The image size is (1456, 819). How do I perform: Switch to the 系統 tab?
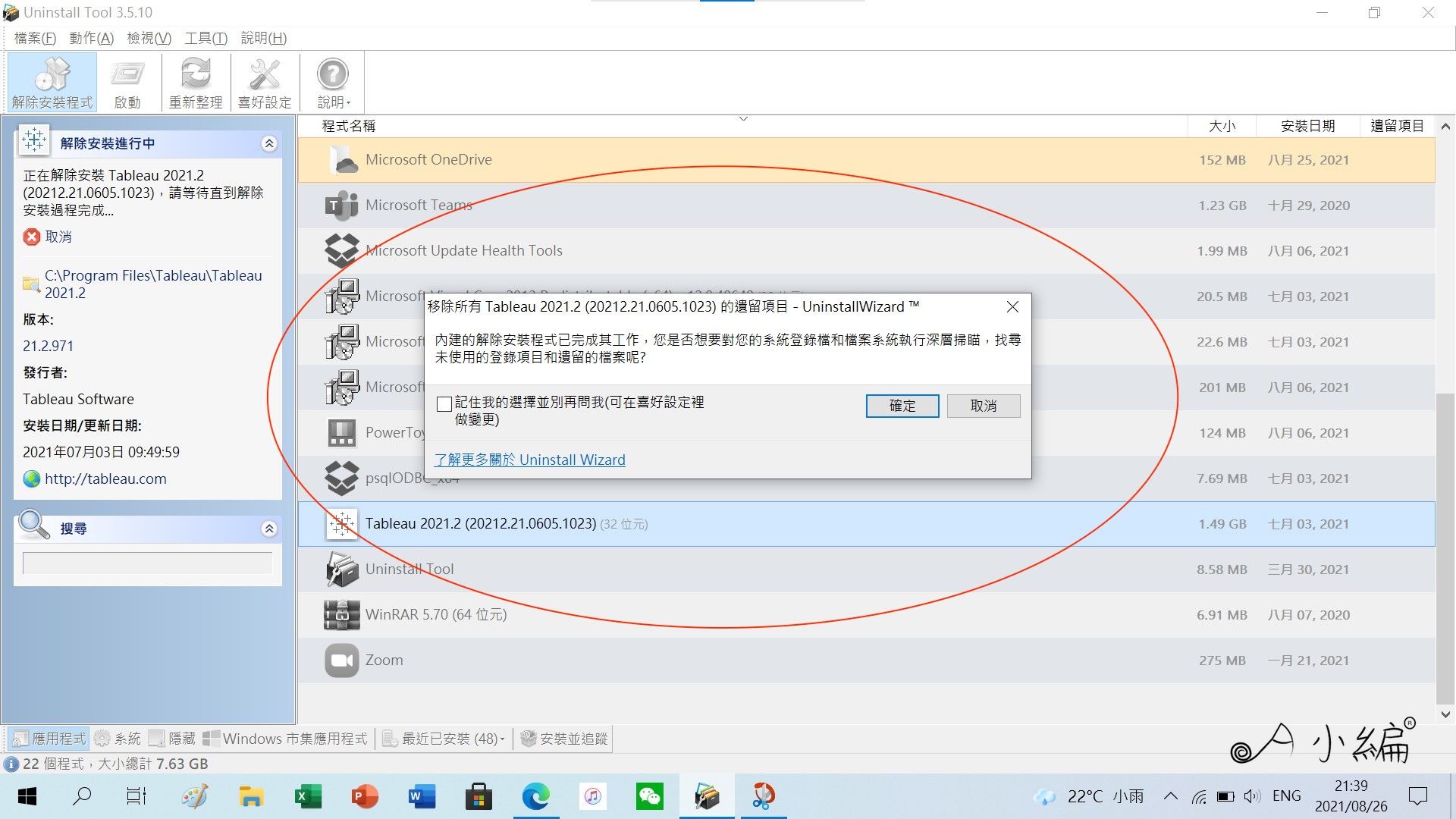118,739
